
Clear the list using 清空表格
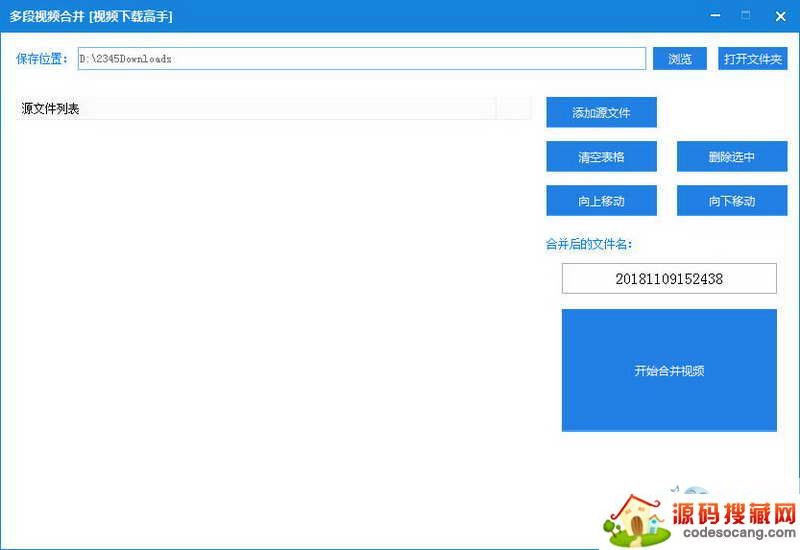[601, 157]
